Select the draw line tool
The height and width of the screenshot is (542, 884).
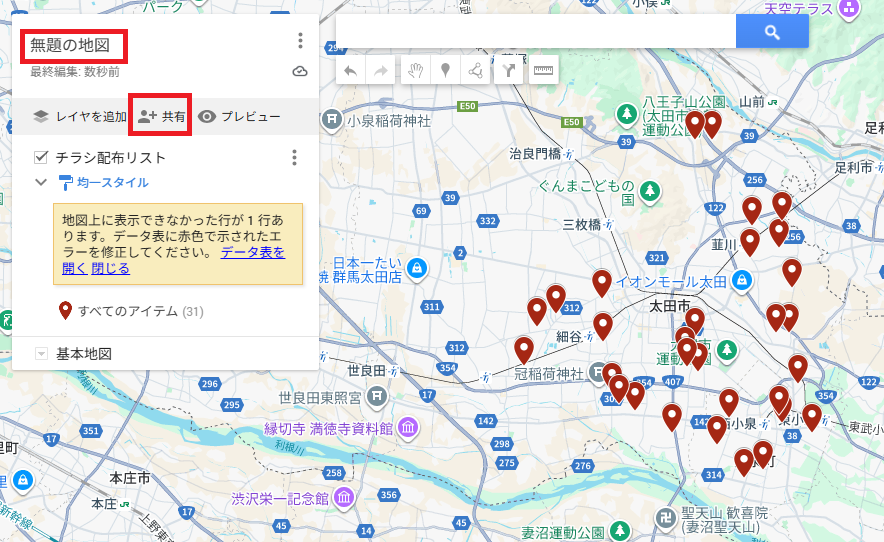point(476,71)
